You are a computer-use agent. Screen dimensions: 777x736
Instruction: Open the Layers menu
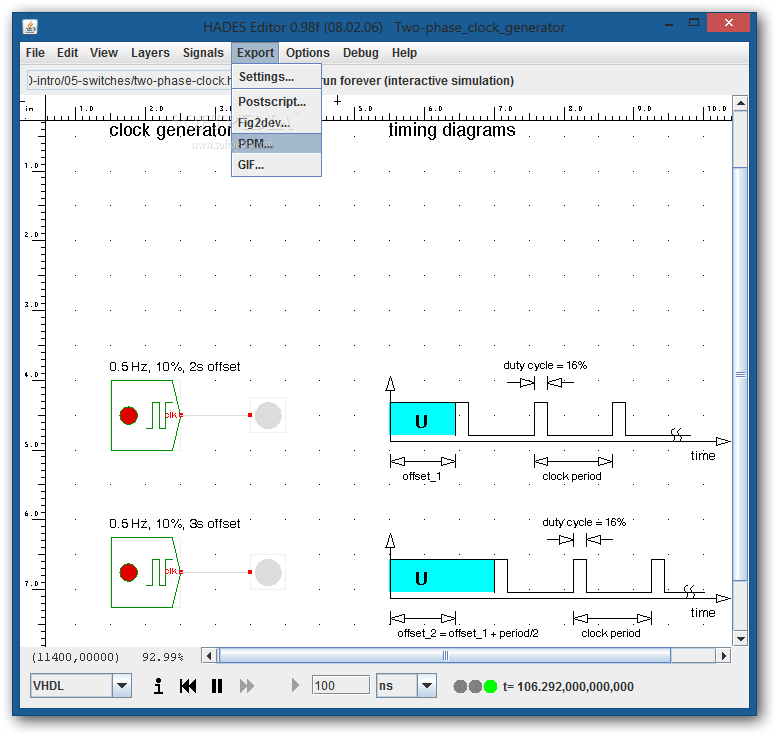(x=150, y=53)
